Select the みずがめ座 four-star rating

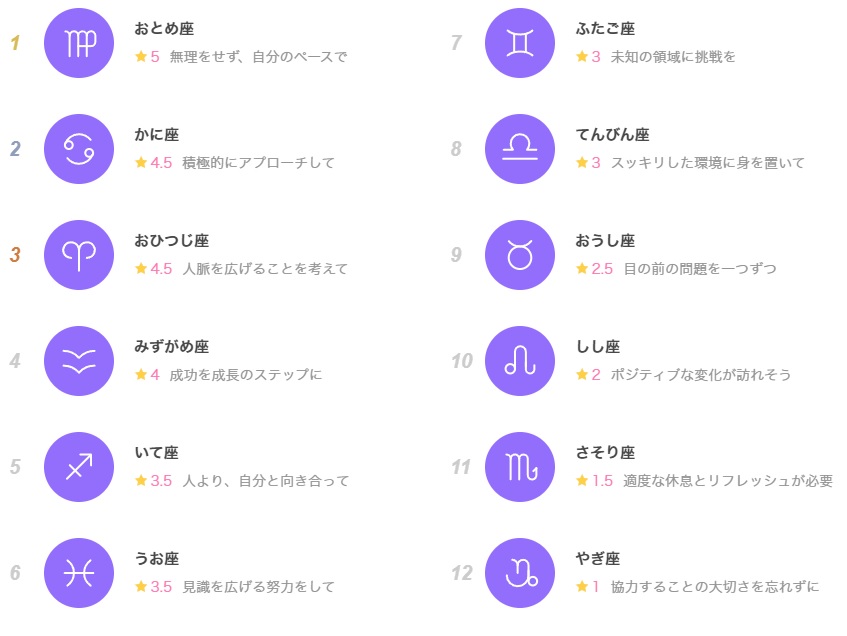[147, 374]
